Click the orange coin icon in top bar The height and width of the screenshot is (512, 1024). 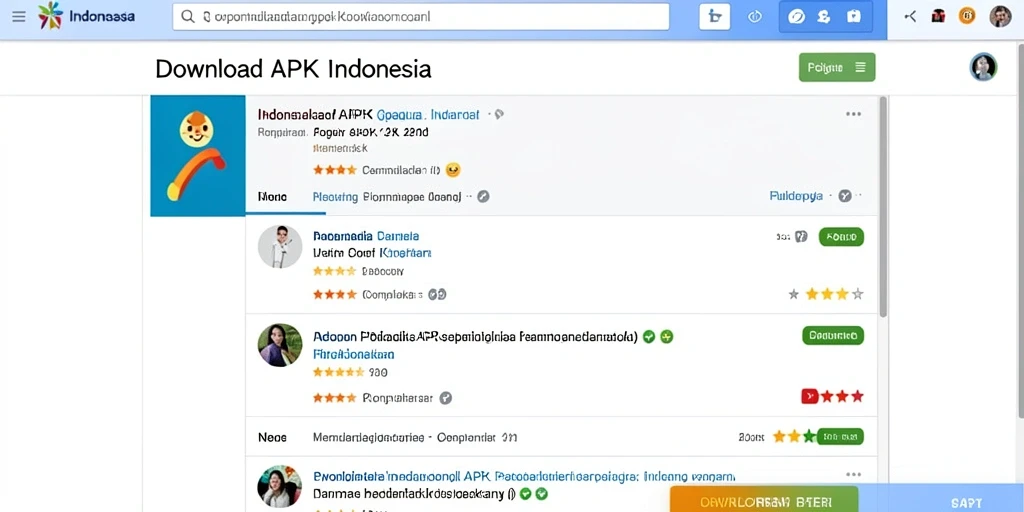pos(967,16)
